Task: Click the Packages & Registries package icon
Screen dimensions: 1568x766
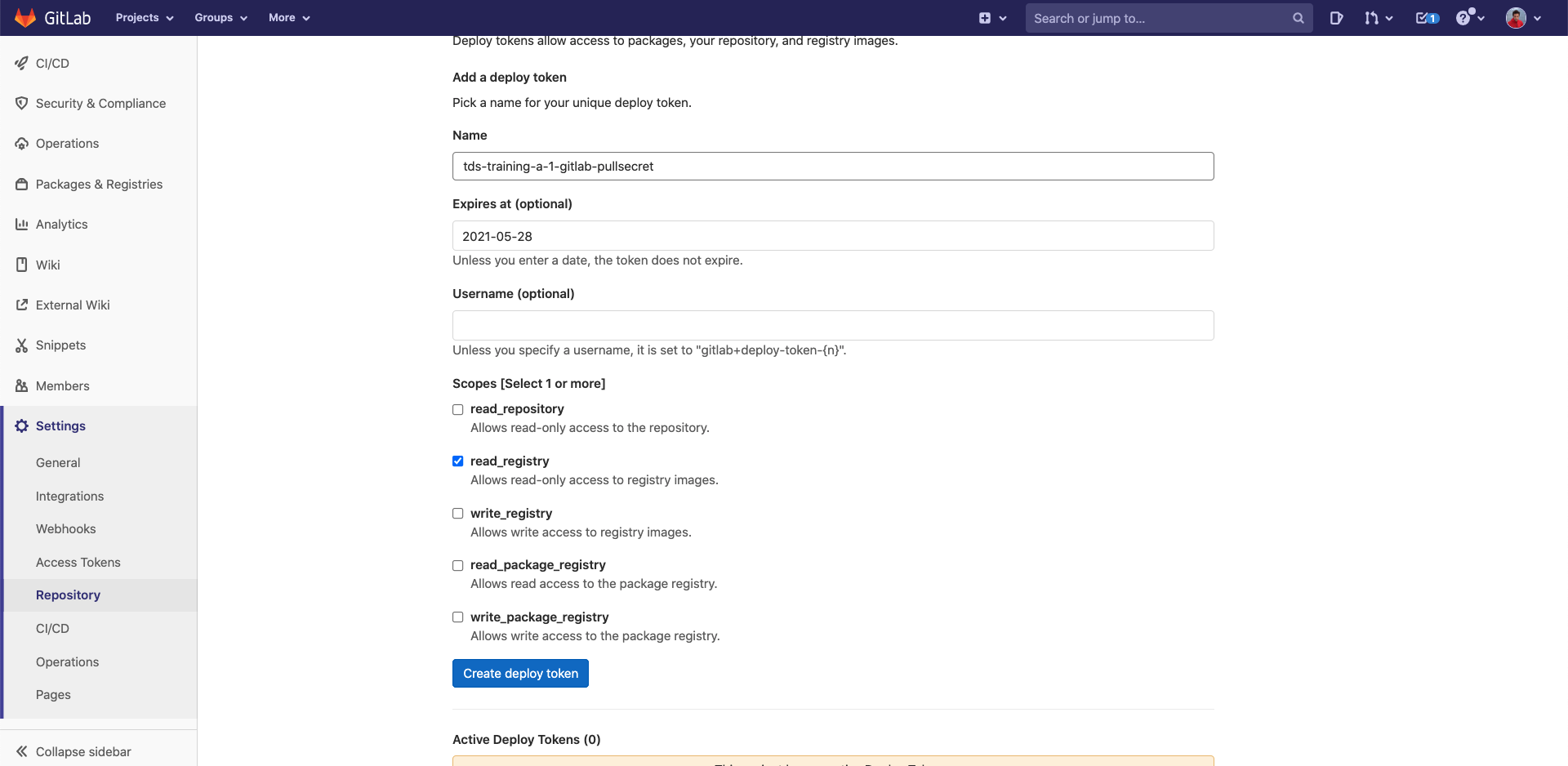Action: [22, 184]
